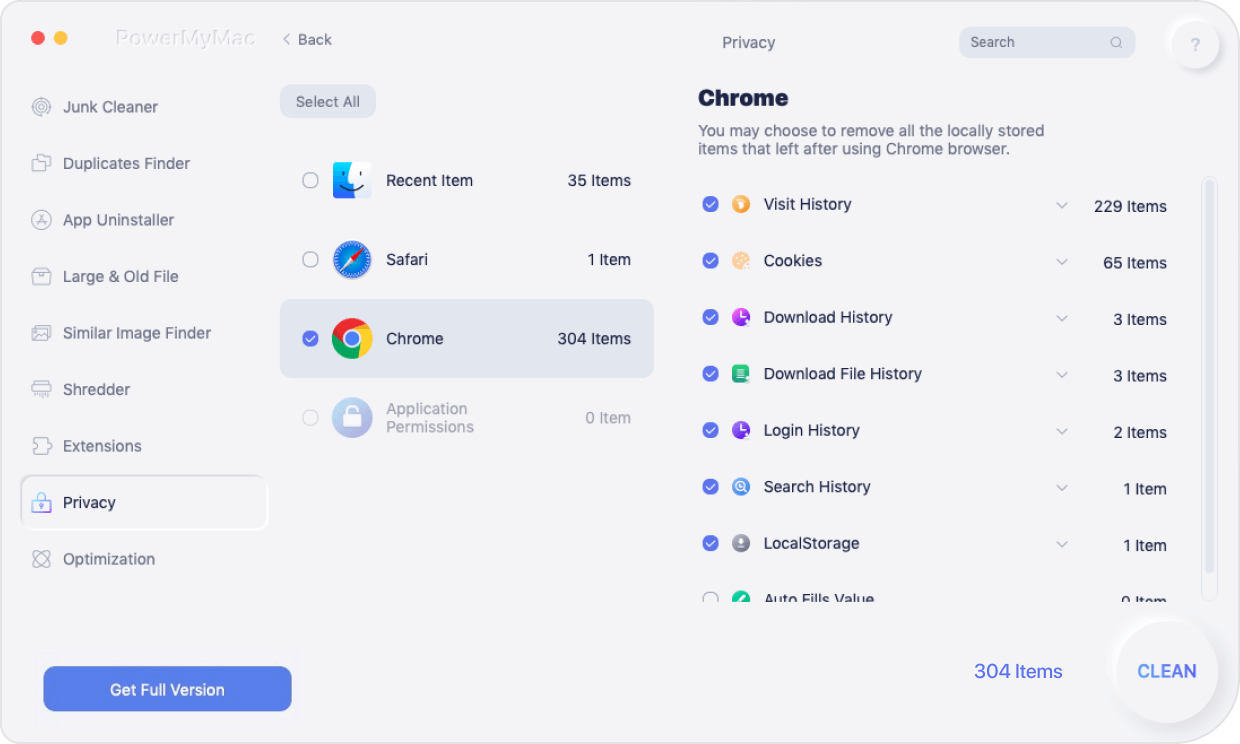
Task: Click the Junk Cleaner sidebar icon
Action: (x=41, y=107)
